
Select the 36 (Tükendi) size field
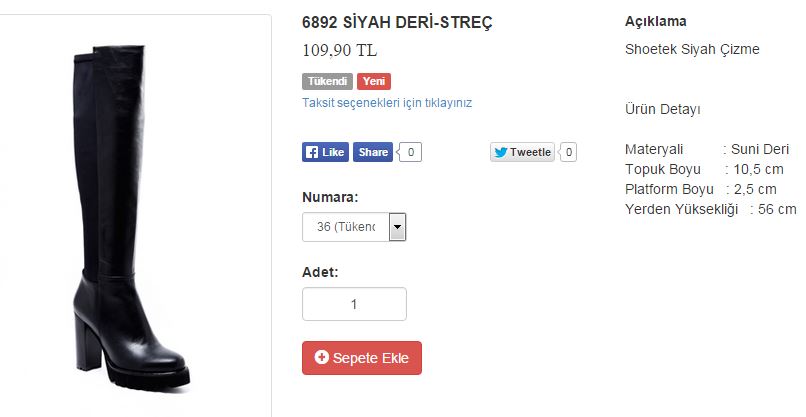354,227
